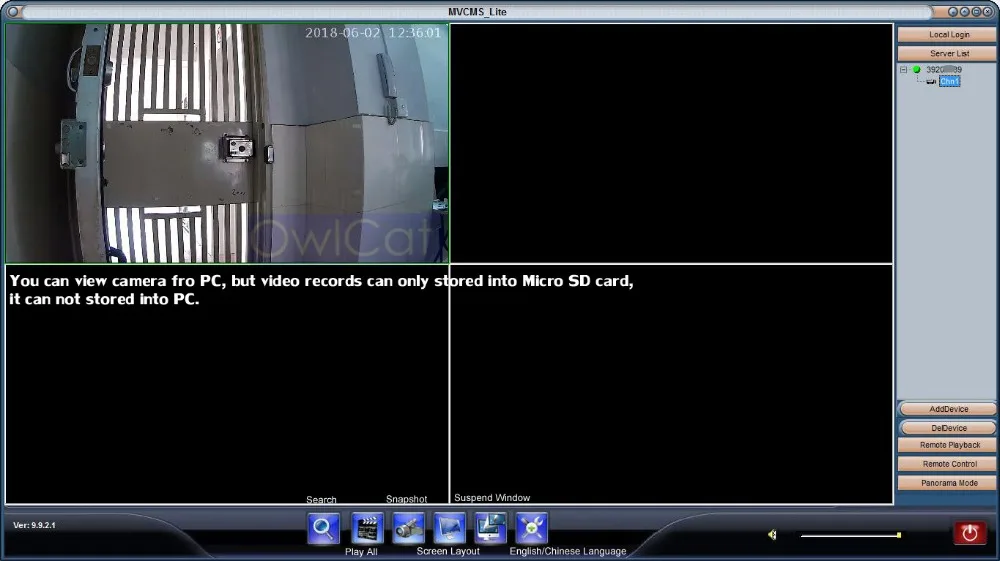Viewport: 1000px width, 561px height.
Task: Click the Play All clapperboard icon
Action: (x=367, y=528)
